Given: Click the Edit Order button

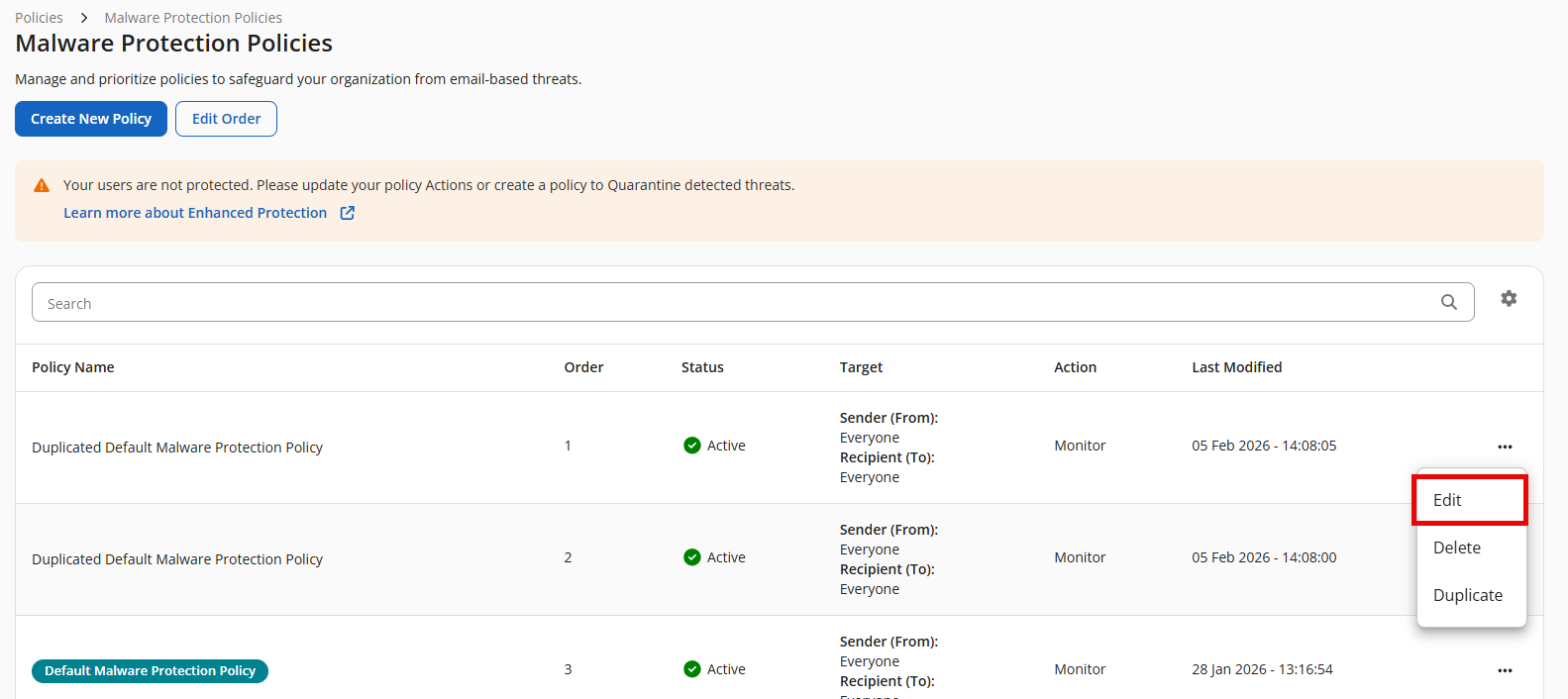Looking at the screenshot, I should tap(226, 119).
